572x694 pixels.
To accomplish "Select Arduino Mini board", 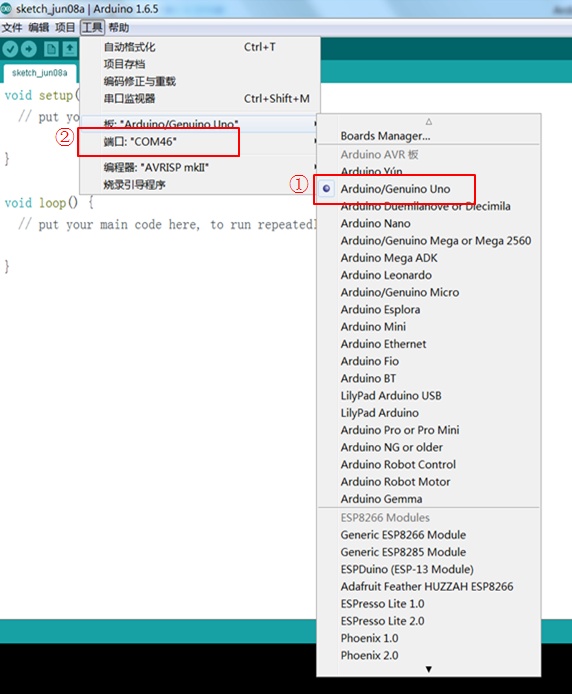I will [x=429, y=327].
